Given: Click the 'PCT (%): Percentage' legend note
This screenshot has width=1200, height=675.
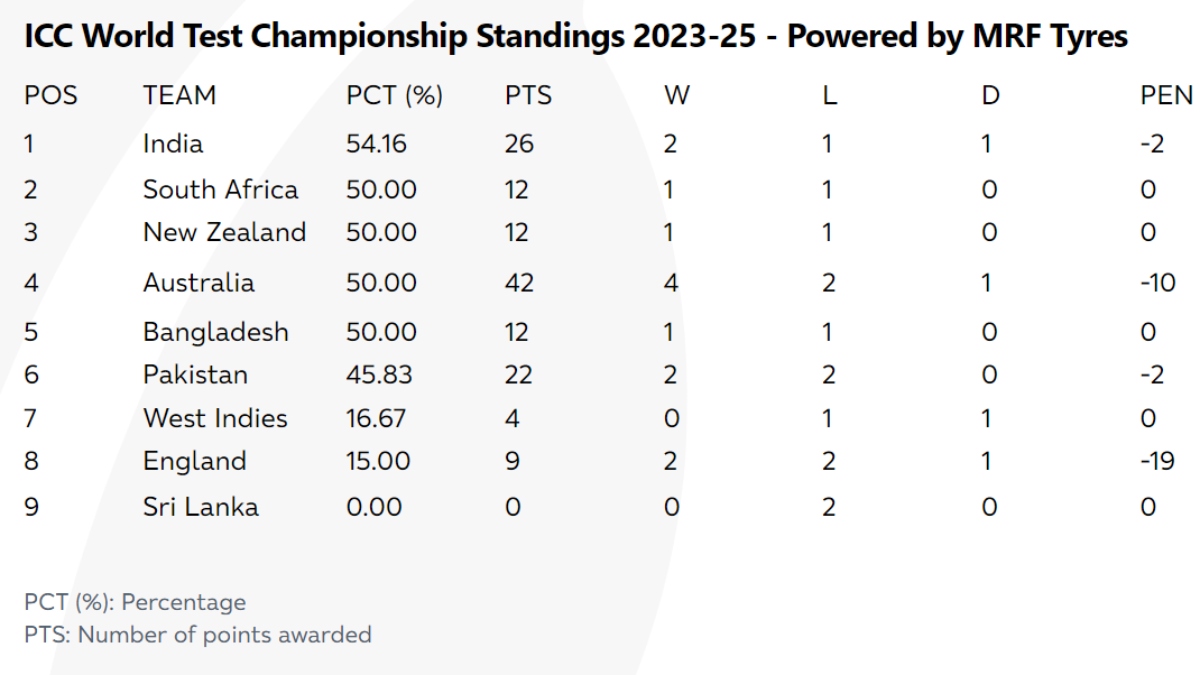Looking at the screenshot, I should [x=135, y=602].
